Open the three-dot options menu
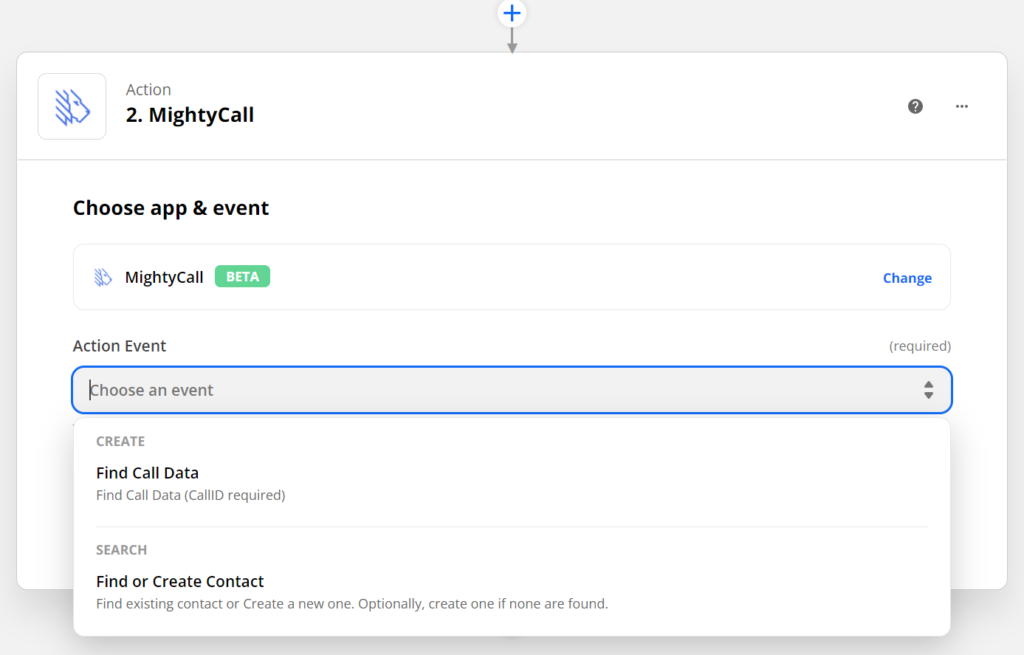Image resolution: width=1024 pixels, height=655 pixels. 961,106
